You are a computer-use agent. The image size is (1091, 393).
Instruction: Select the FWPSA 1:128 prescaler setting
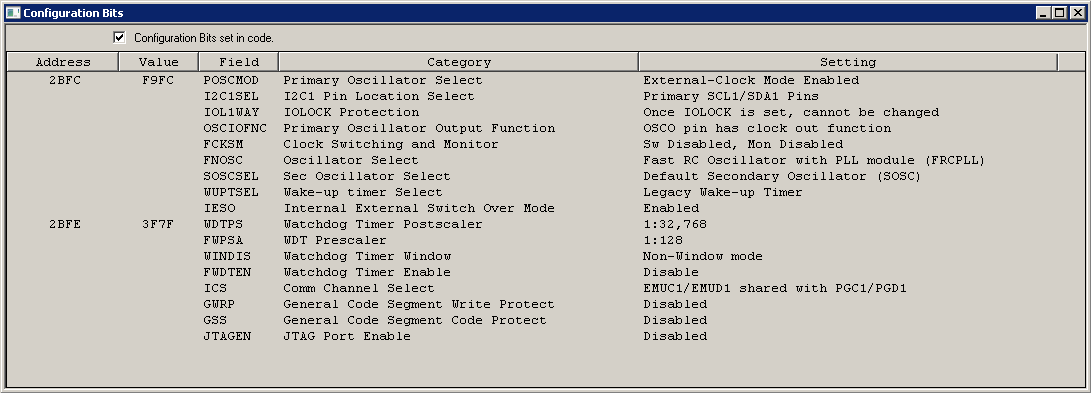tap(662, 240)
